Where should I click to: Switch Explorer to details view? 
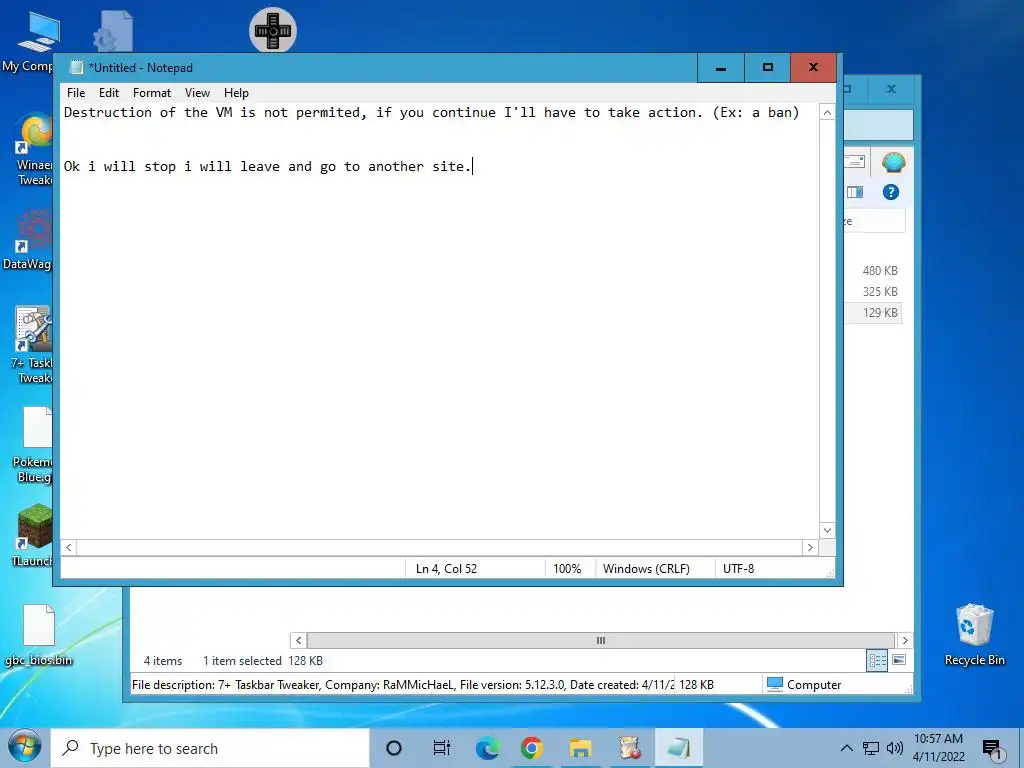[x=877, y=661]
